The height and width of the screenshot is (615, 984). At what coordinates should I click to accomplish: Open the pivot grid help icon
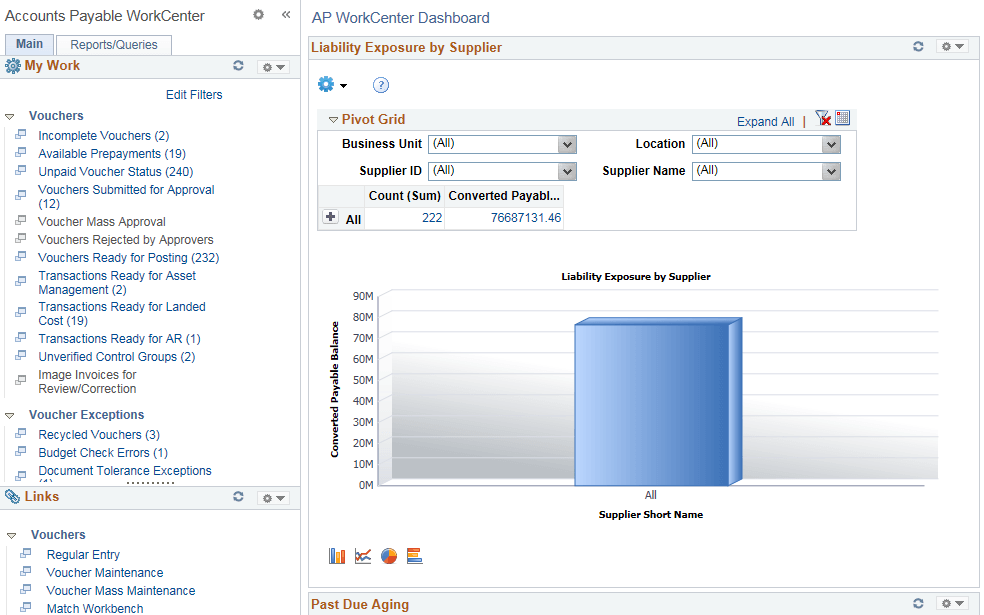381,85
